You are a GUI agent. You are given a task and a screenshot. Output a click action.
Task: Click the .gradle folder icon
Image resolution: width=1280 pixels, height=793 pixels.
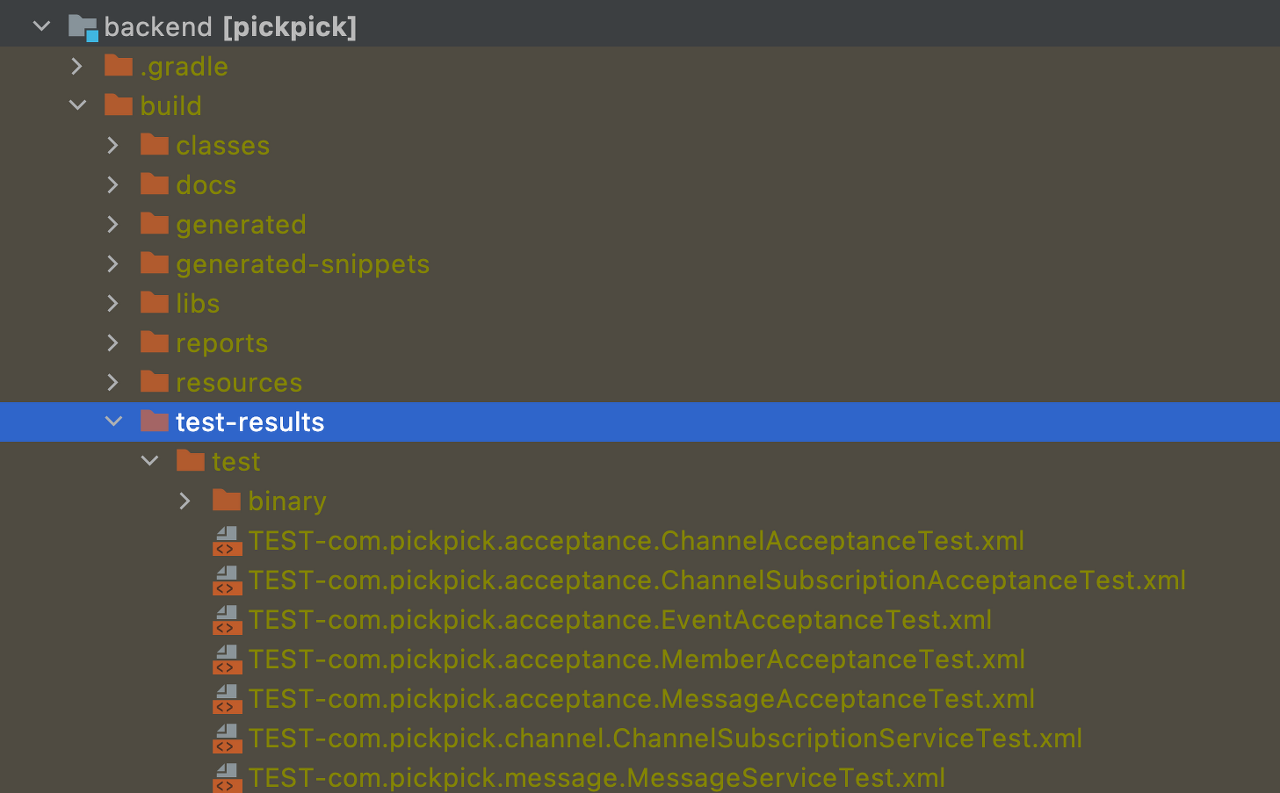(x=119, y=66)
